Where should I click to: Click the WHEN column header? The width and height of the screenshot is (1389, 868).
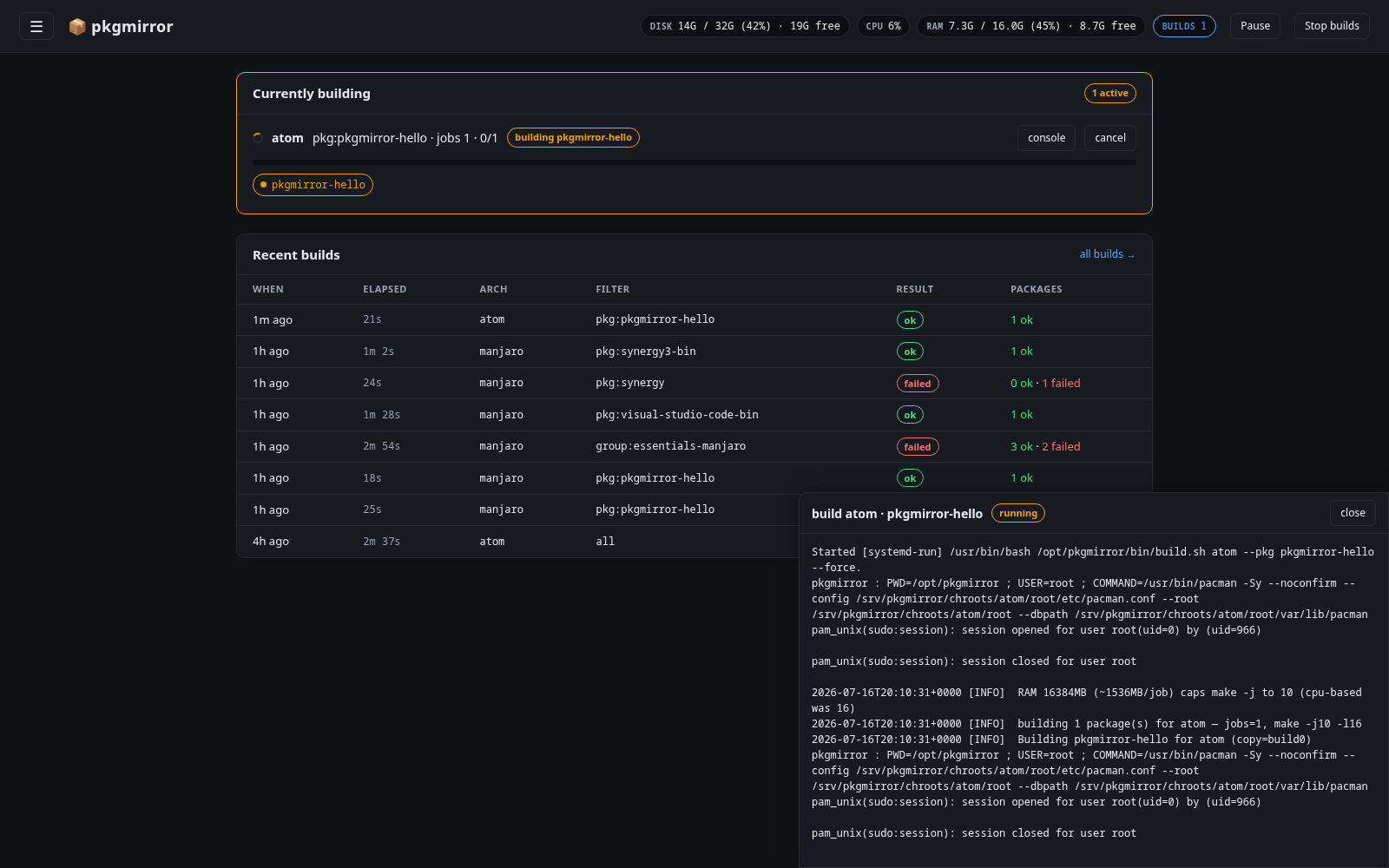(x=268, y=289)
